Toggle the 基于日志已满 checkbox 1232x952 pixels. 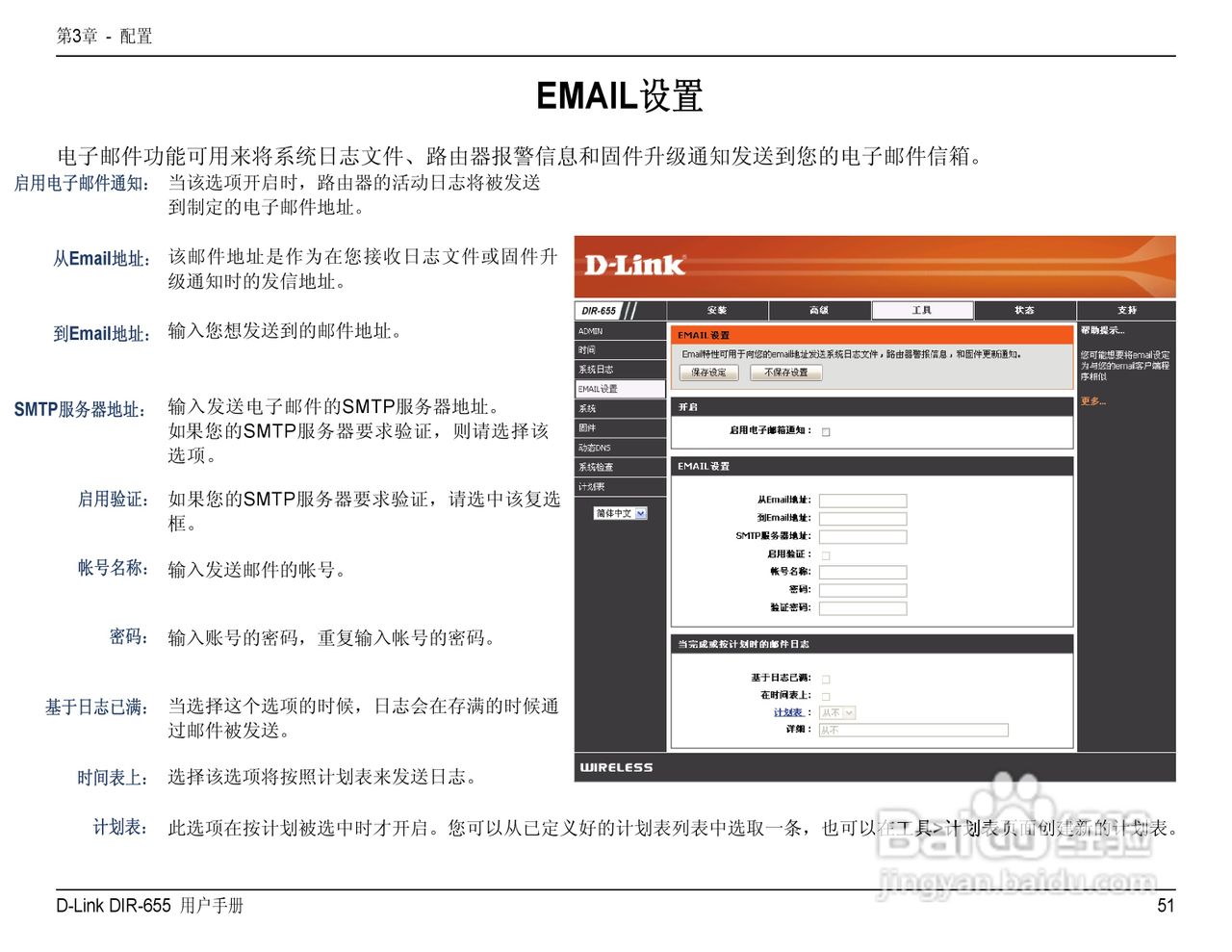click(x=826, y=679)
